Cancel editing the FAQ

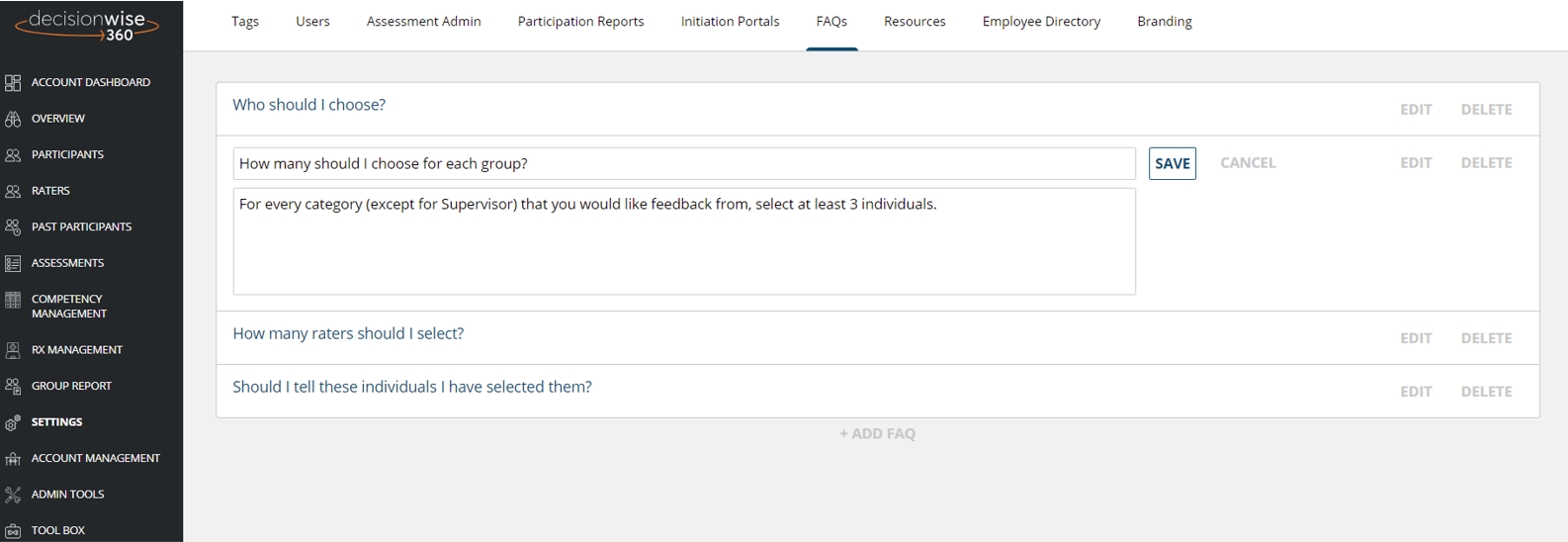coord(1248,163)
